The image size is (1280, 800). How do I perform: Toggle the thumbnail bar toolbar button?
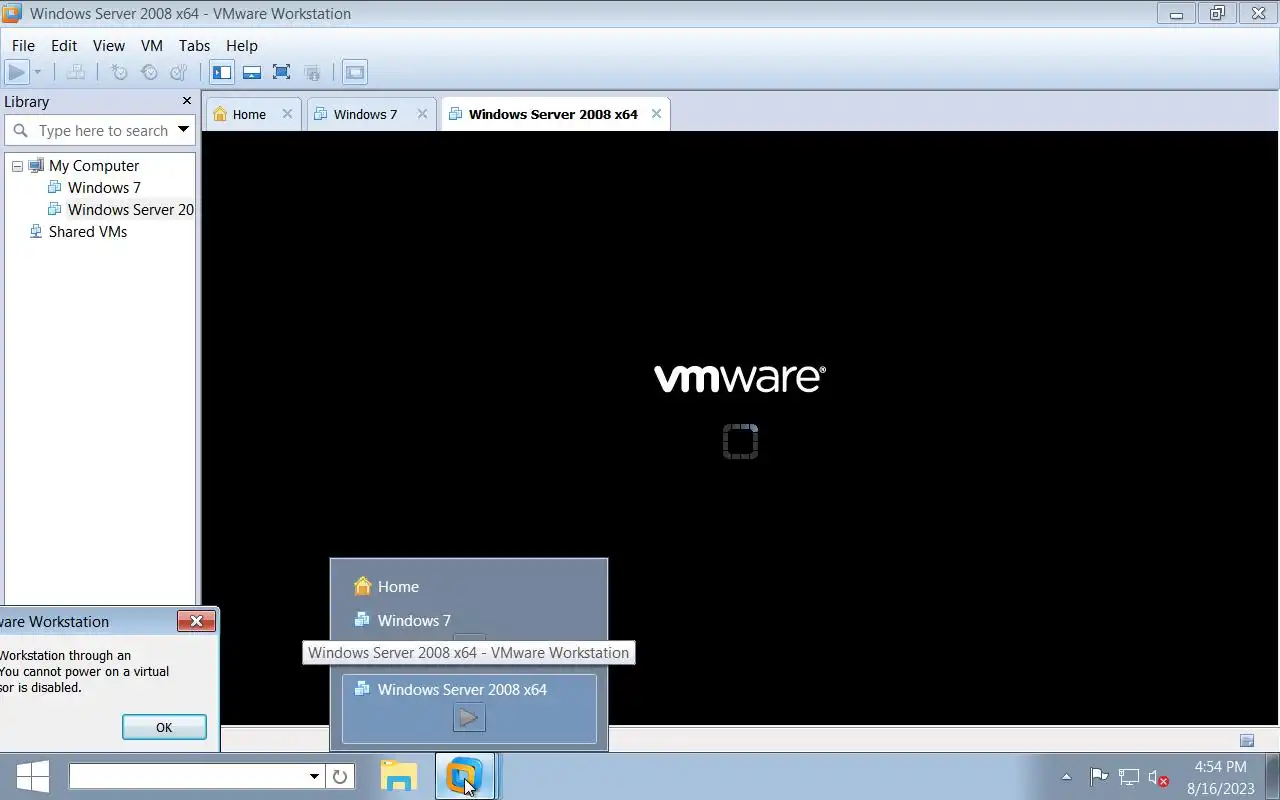(252, 72)
